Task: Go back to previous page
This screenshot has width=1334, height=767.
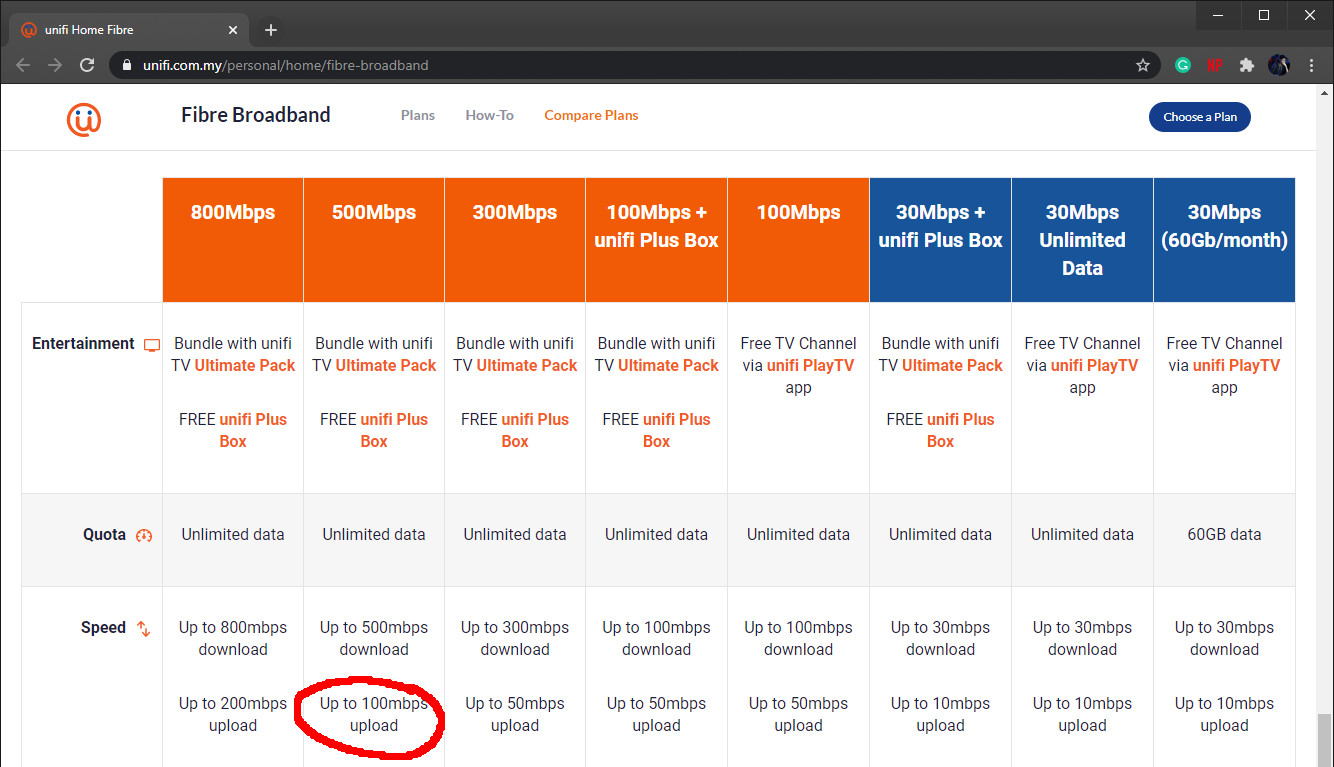Action: [x=23, y=65]
